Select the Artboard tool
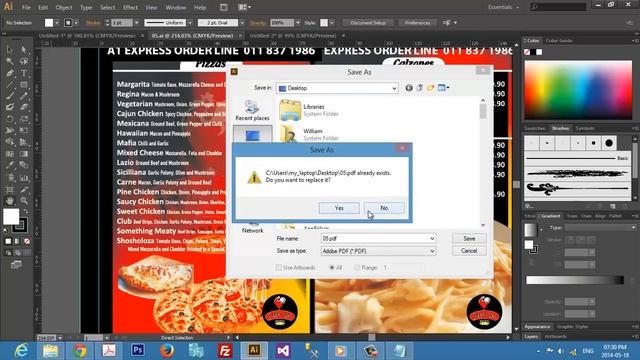 pyautogui.click(x=10, y=189)
